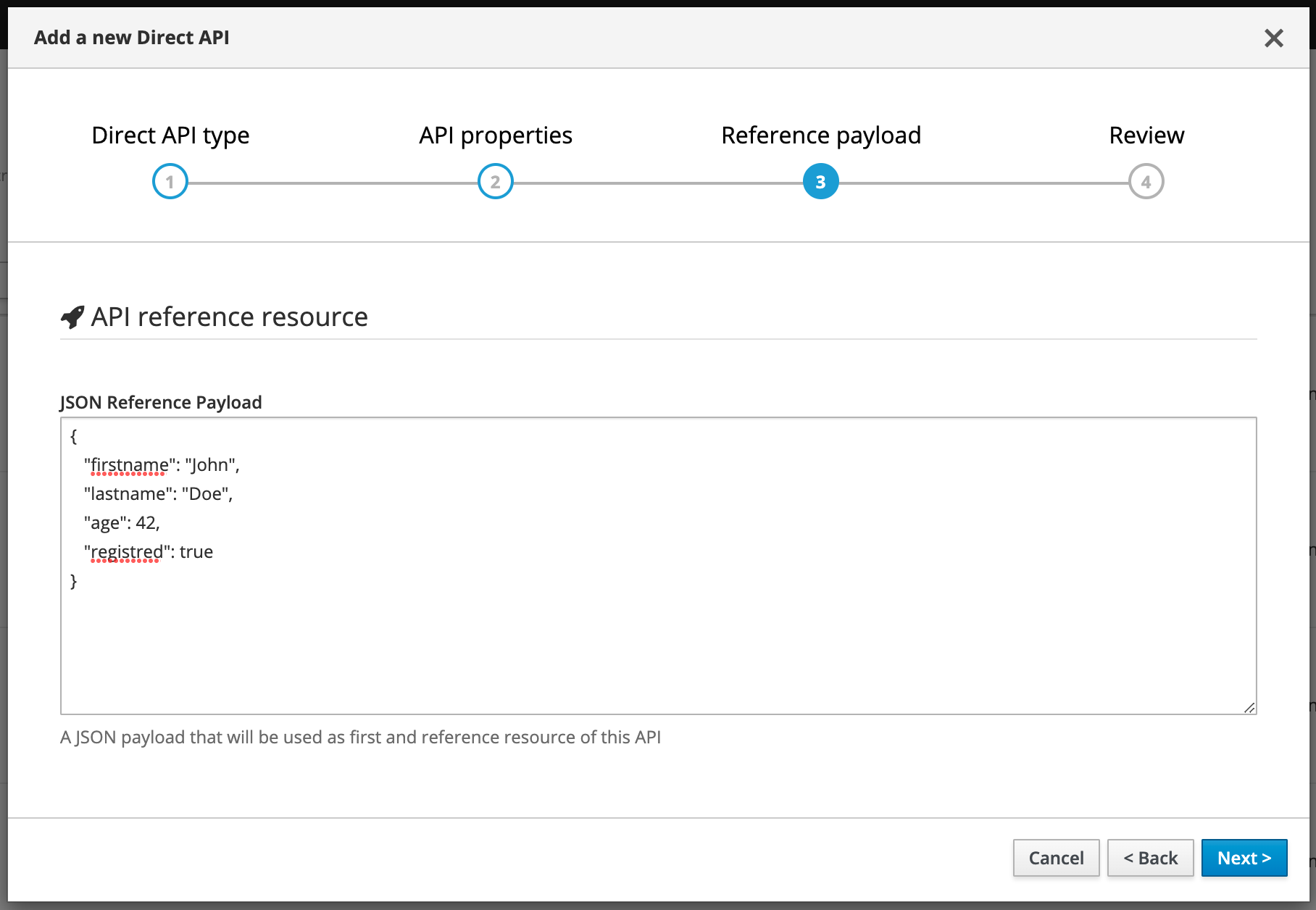Click the underlined "registred" key
The width and height of the screenshot is (1316, 910).
(x=126, y=552)
